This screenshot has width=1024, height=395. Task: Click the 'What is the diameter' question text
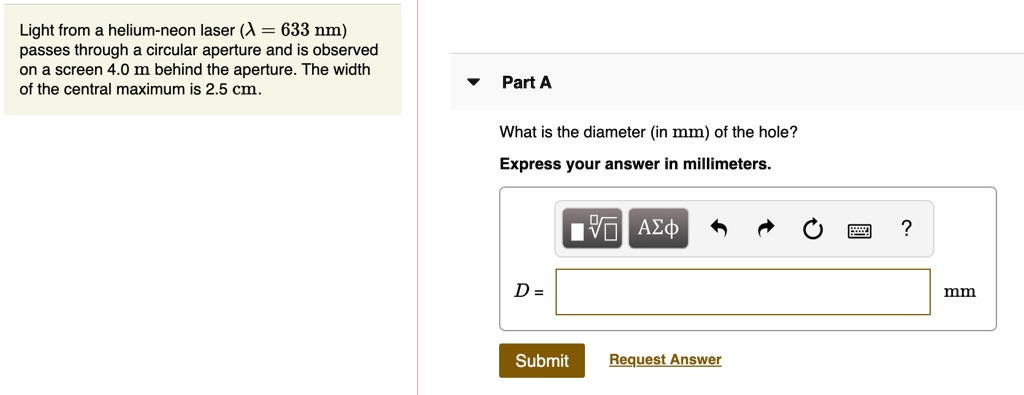[648, 133]
